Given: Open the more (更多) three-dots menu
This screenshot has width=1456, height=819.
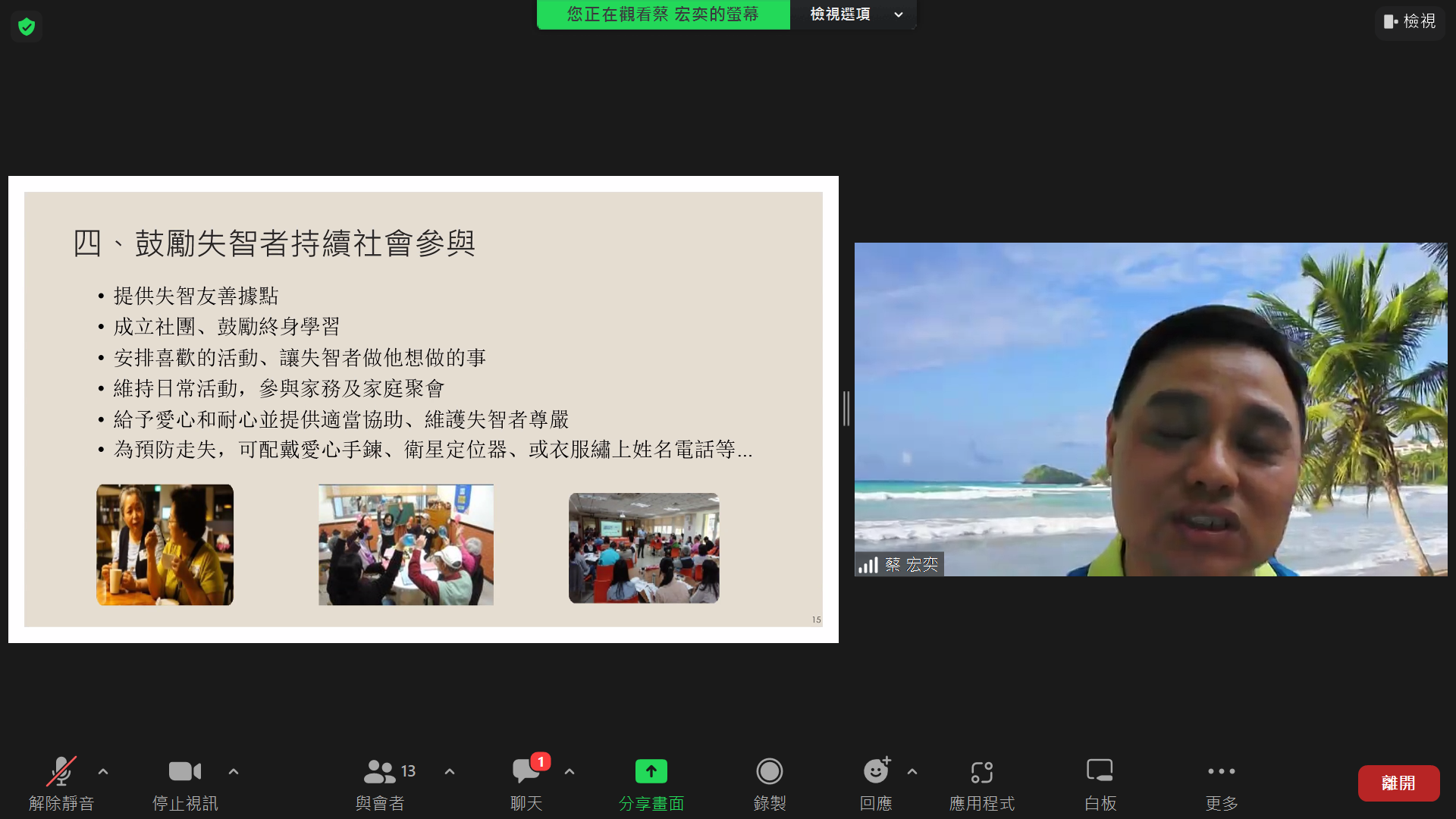Looking at the screenshot, I should (1221, 771).
